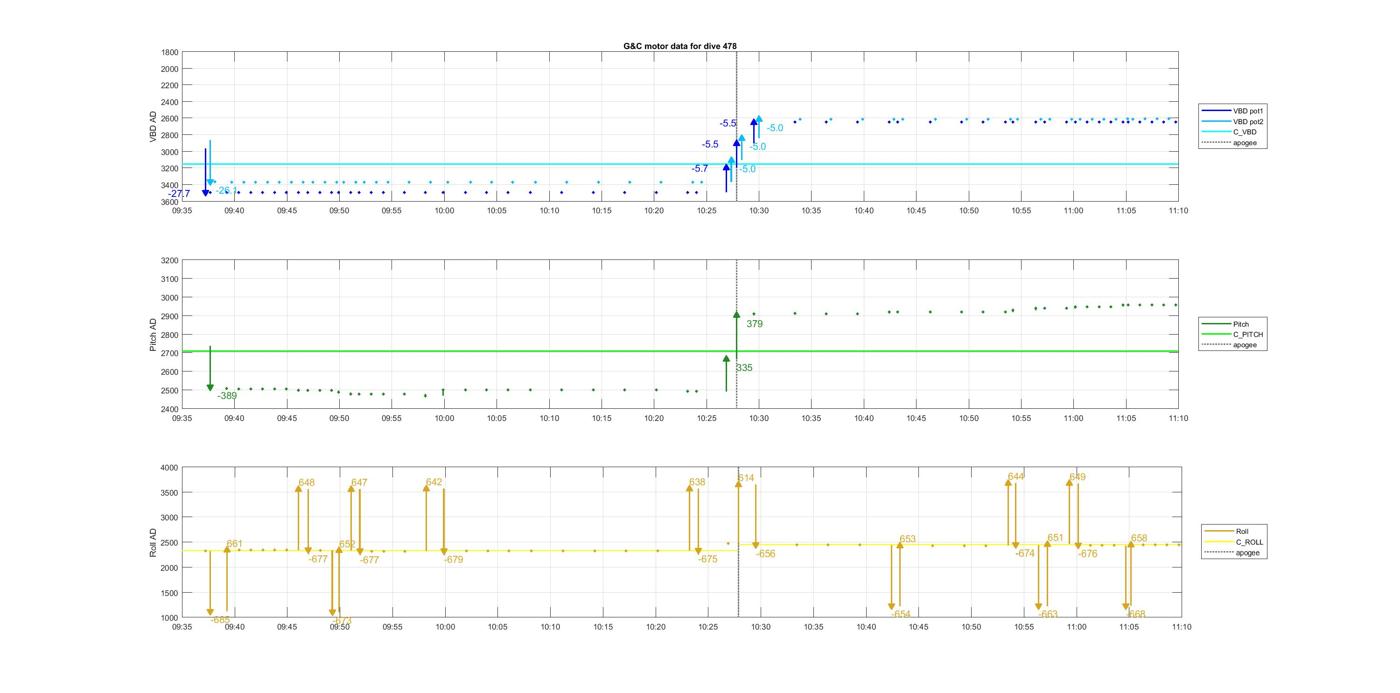Click the '652' roll annotation

(347, 545)
